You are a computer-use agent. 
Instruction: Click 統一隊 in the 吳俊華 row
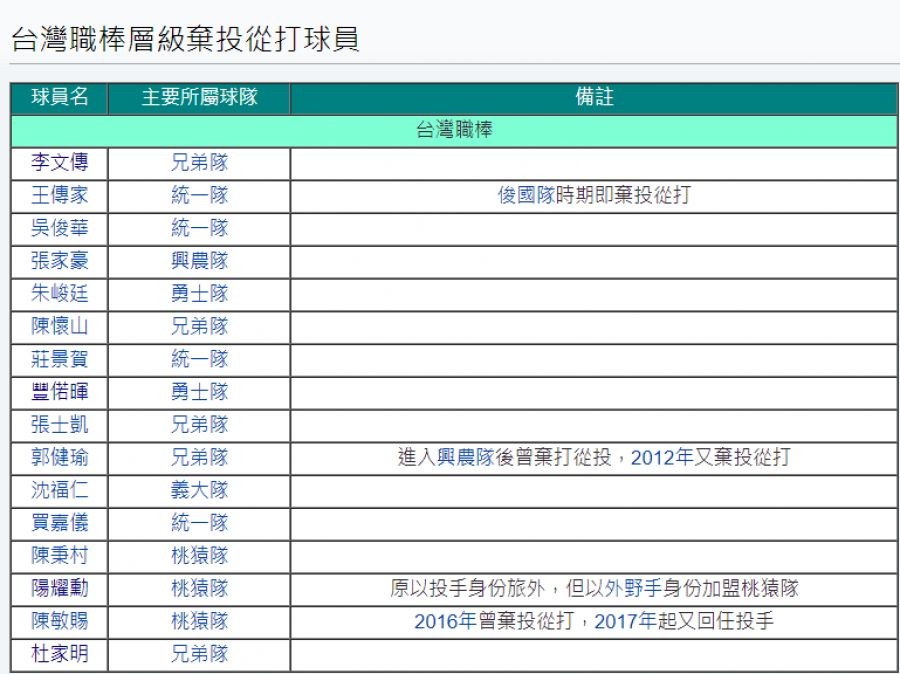(x=199, y=228)
